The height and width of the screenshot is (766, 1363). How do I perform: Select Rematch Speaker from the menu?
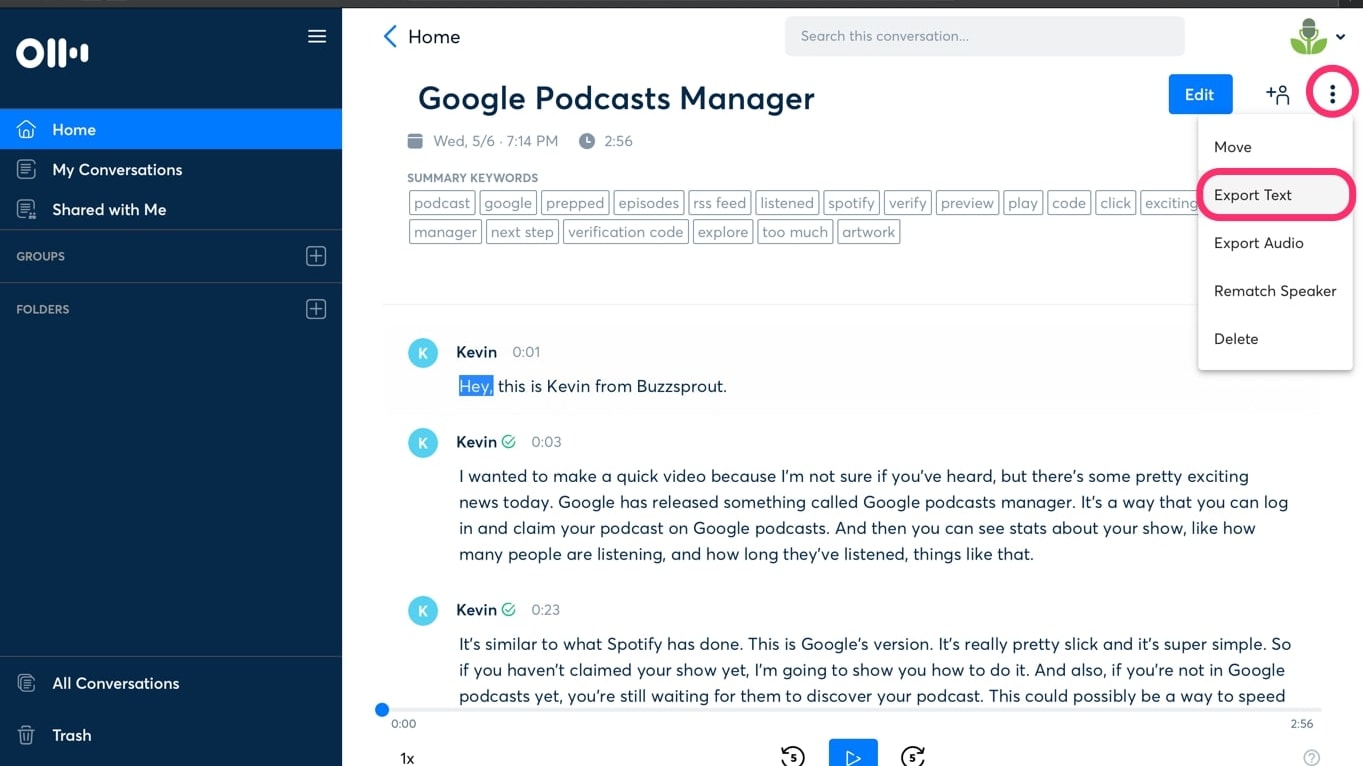[x=1275, y=291]
